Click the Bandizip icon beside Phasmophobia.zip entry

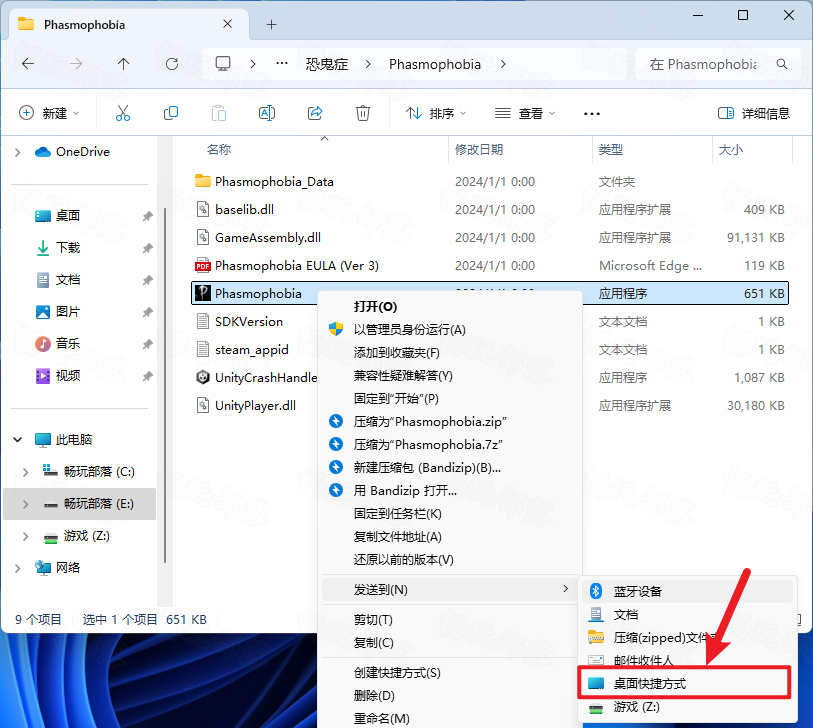pyautogui.click(x=336, y=421)
